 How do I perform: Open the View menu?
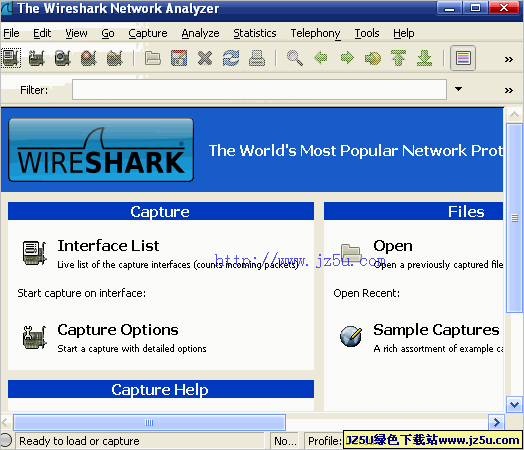click(x=76, y=33)
